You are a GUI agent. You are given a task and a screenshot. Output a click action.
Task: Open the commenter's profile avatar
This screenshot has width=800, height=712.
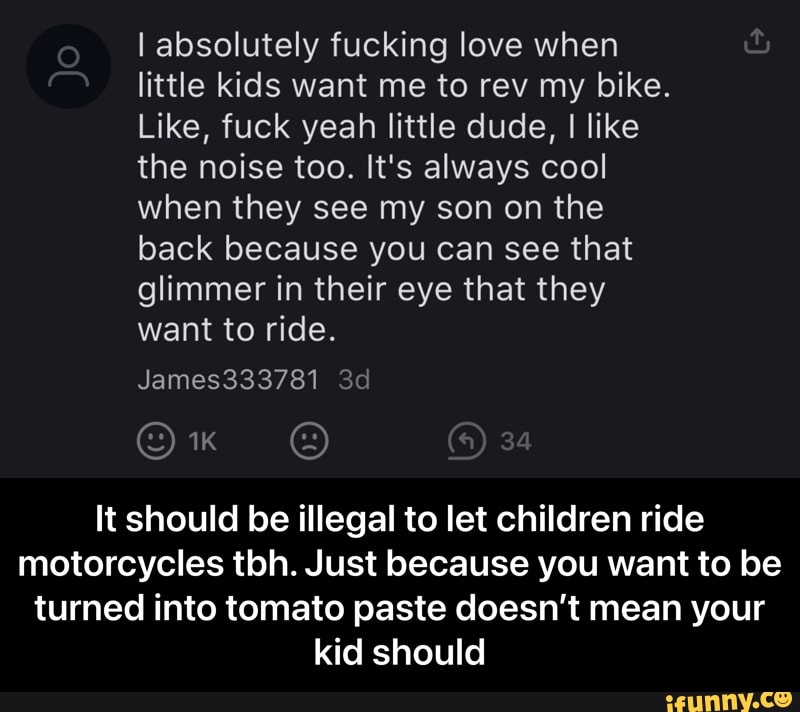pos(68,66)
